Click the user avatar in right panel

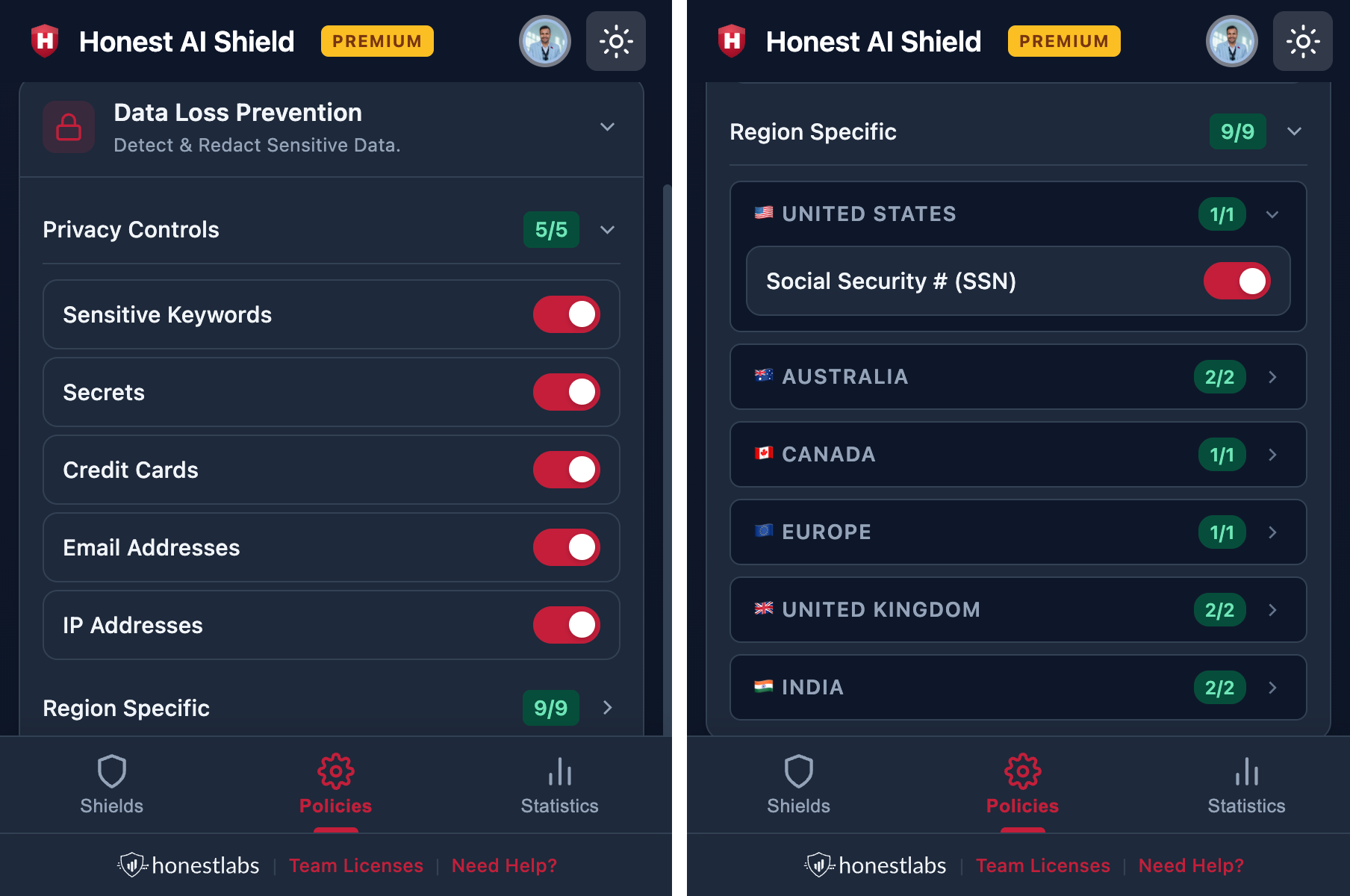(1231, 41)
